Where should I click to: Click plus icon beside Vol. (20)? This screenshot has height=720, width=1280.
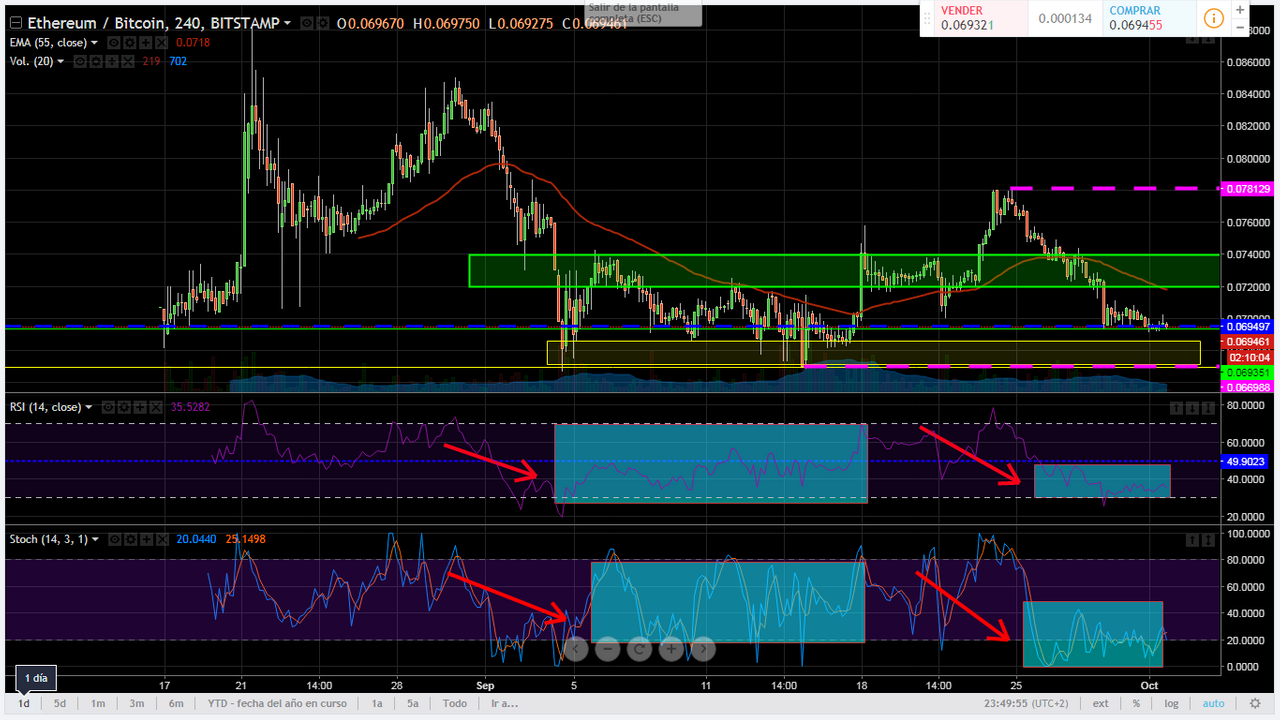[112, 61]
